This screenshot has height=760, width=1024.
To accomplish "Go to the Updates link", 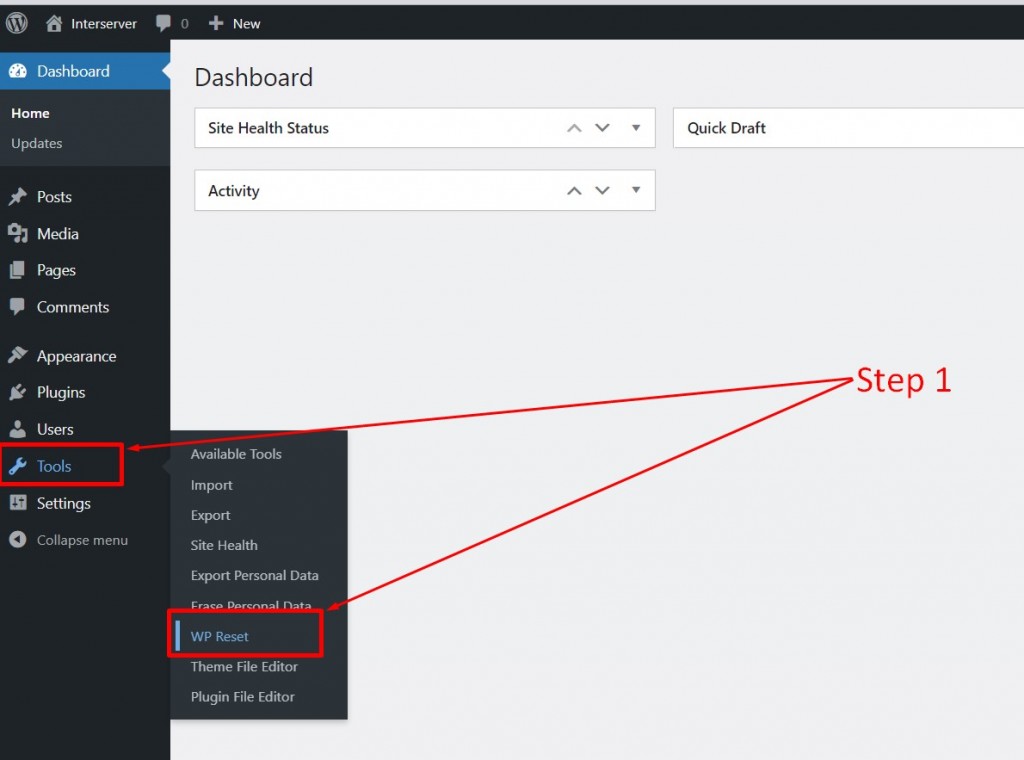I will coord(37,143).
